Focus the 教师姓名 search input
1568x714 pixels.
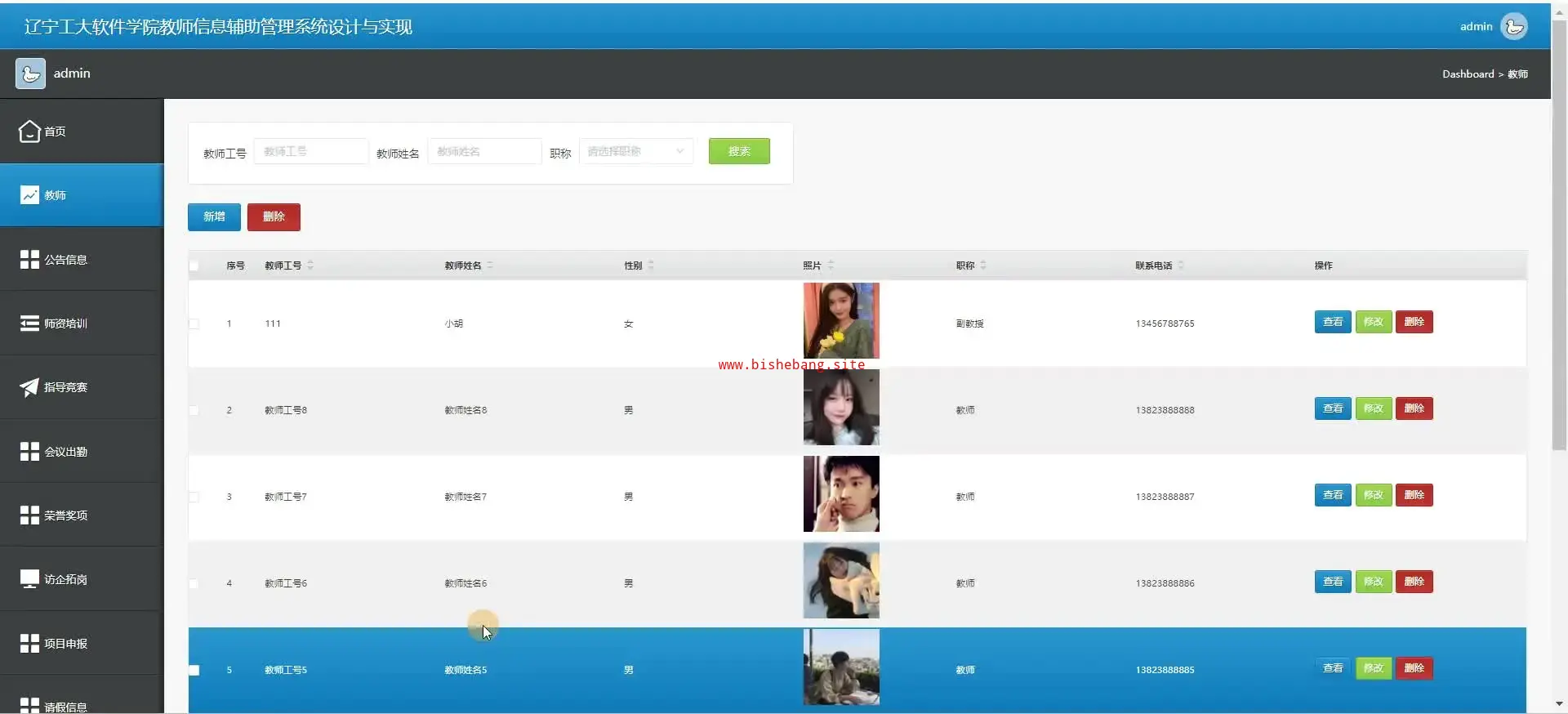tap(484, 151)
